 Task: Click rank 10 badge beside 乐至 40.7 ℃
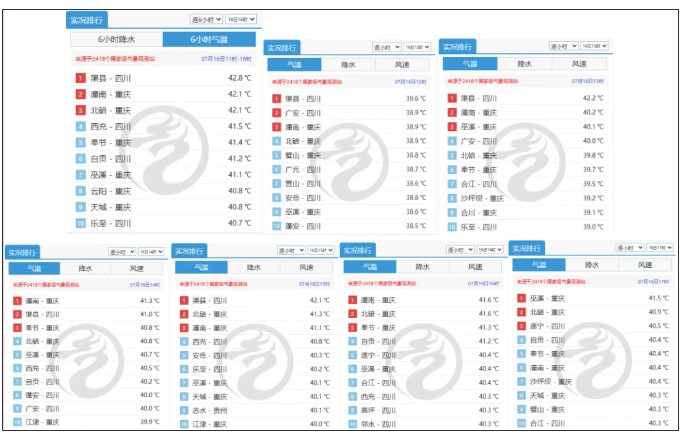(80, 224)
